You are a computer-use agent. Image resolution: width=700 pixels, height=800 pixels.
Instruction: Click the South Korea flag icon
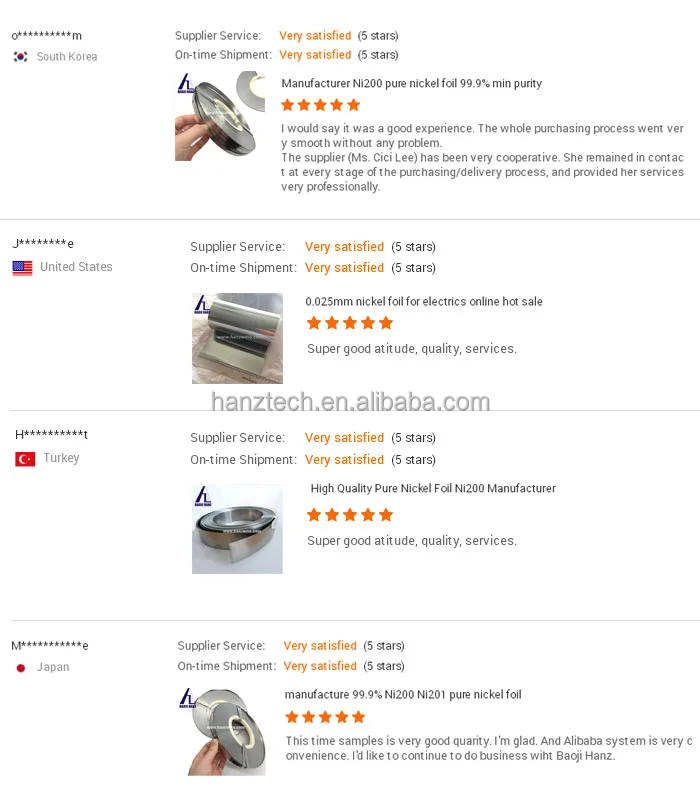click(x=20, y=57)
